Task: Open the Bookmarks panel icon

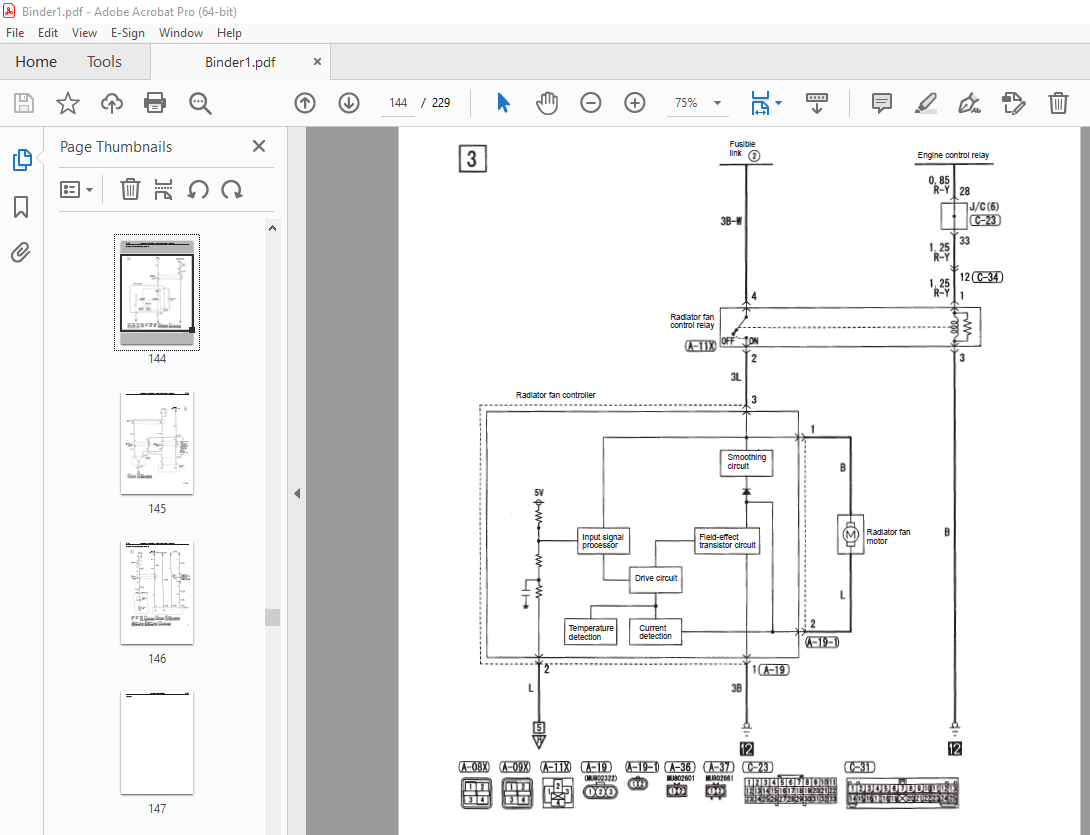Action: click(21, 206)
